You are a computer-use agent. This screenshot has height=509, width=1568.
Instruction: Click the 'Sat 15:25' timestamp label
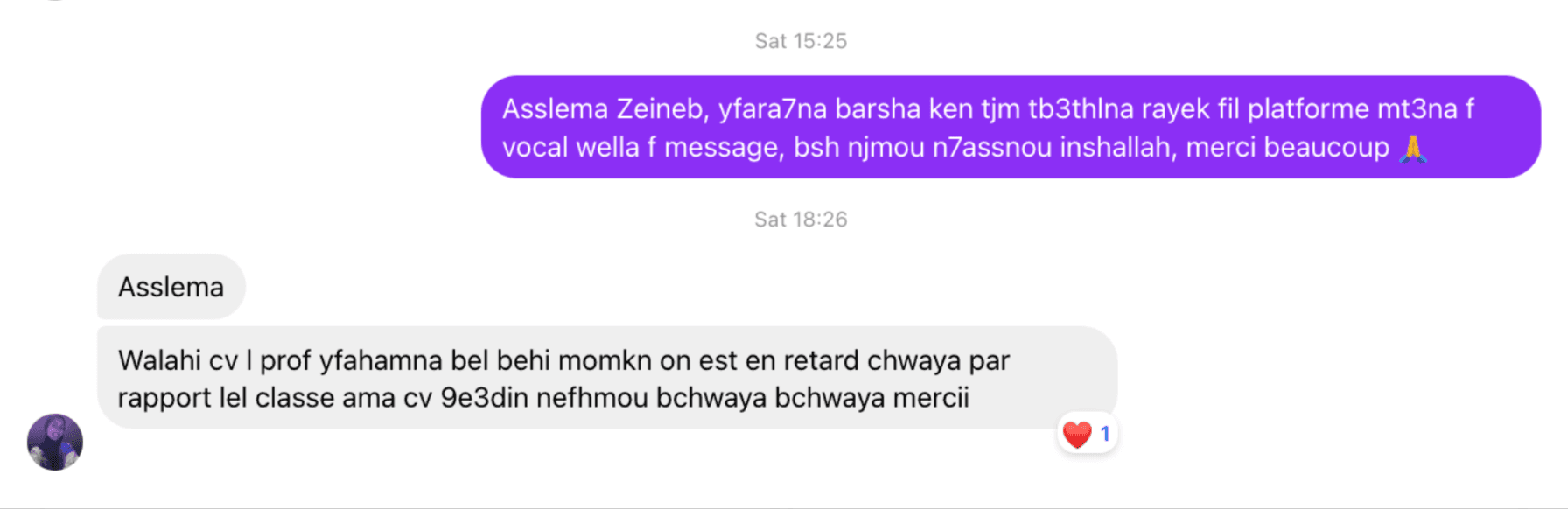pos(799,39)
